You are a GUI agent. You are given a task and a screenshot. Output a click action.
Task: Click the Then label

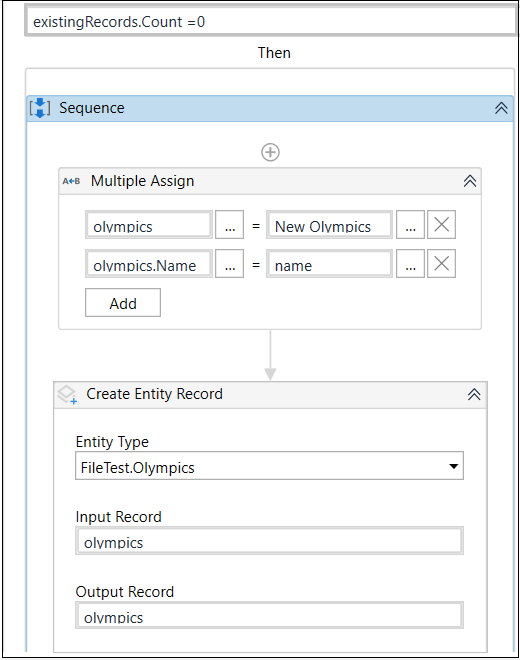[x=274, y=53]
